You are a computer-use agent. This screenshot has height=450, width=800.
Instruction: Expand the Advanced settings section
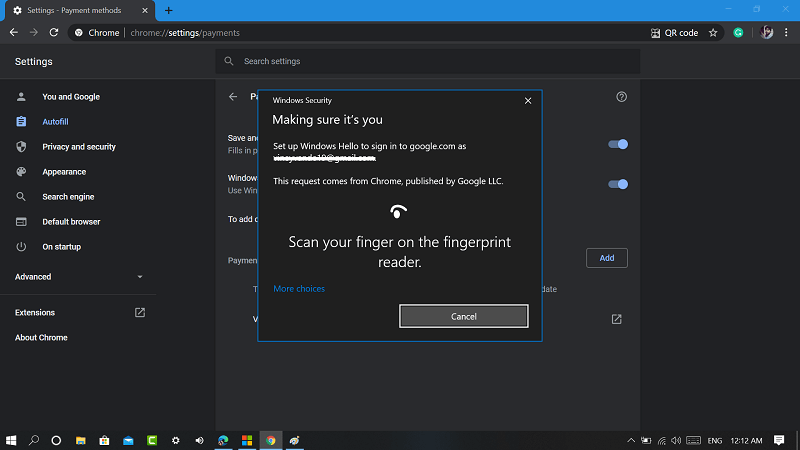78,277
